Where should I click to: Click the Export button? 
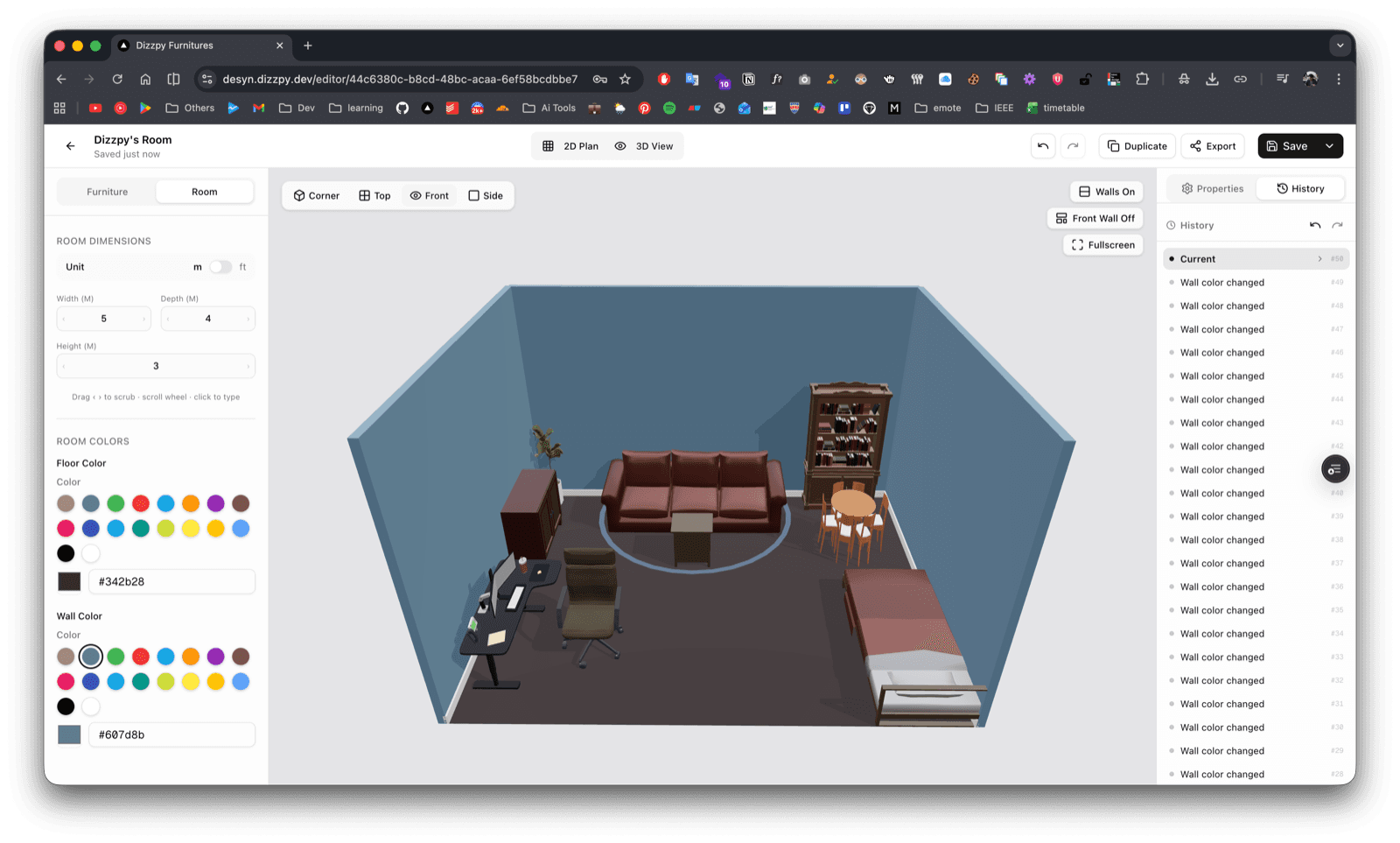coord(1213,146)
